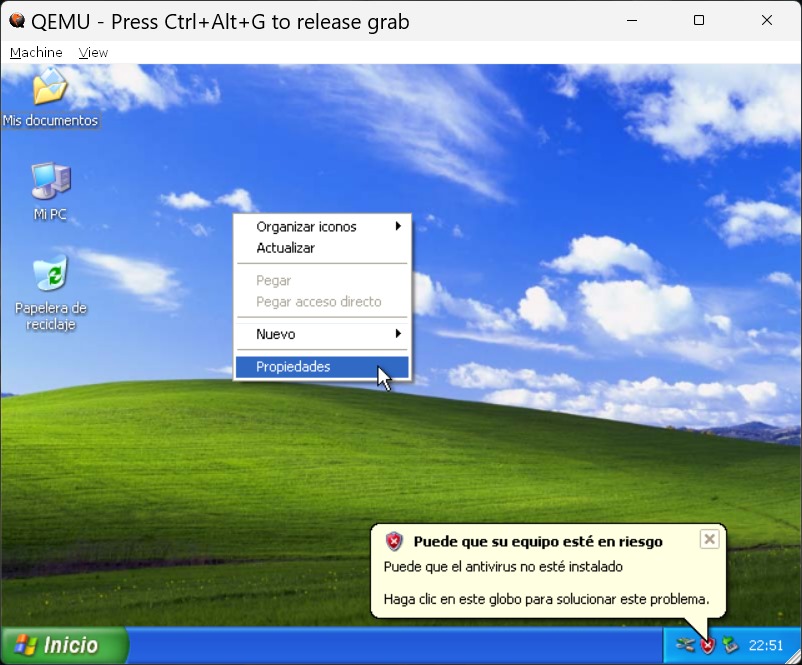This screenshot has width=802, height=665.
Task: Open the View menu
Action: tap(93, 53)
